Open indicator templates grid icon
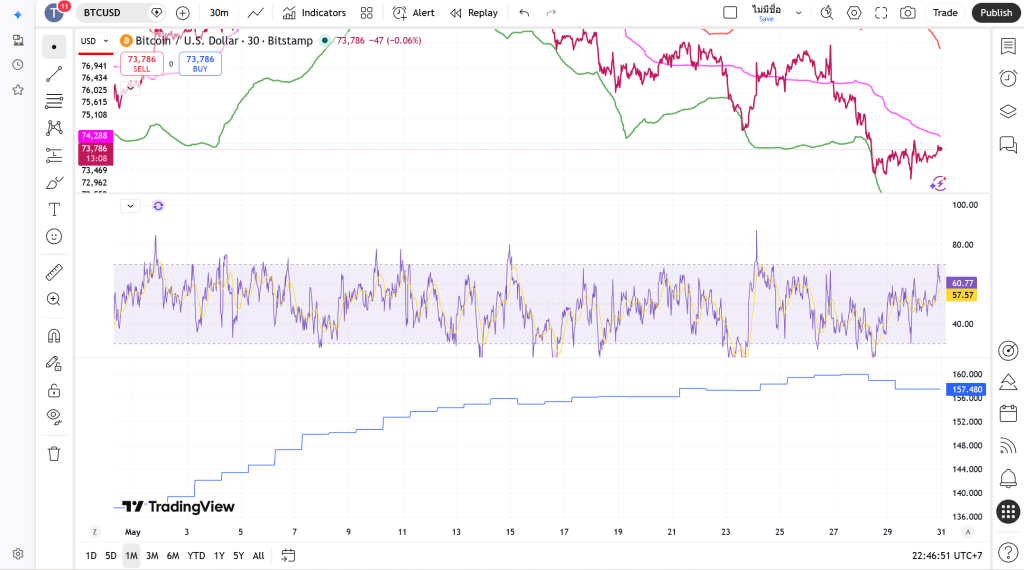This screenshot has height=570, width=1024. (367, 12)
